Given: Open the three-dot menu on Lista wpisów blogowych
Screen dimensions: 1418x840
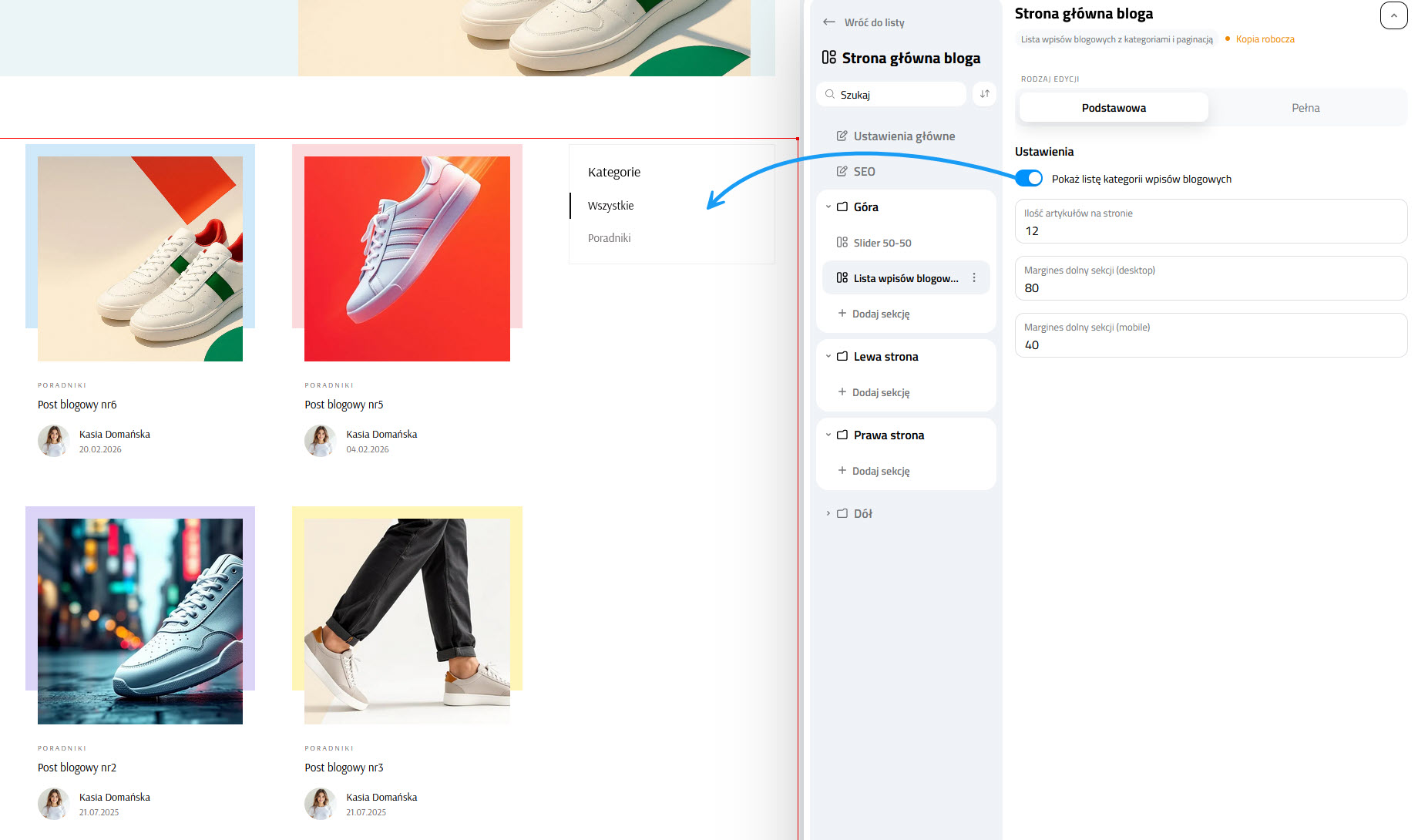Looking at the screenshot, I should point(974,277).
